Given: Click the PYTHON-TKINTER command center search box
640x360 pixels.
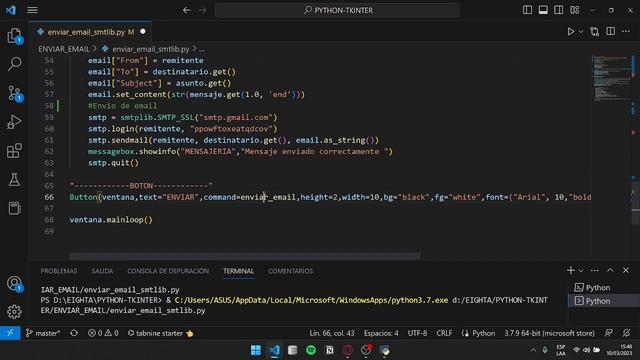Looking at the screenshot, I should (337, 10).
